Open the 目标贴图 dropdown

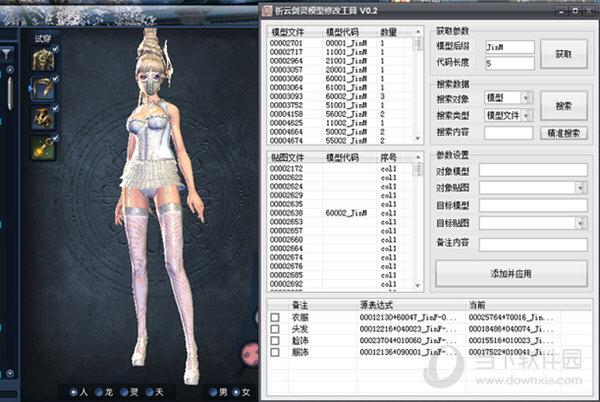pyautogui.click(x=581, y=223)
